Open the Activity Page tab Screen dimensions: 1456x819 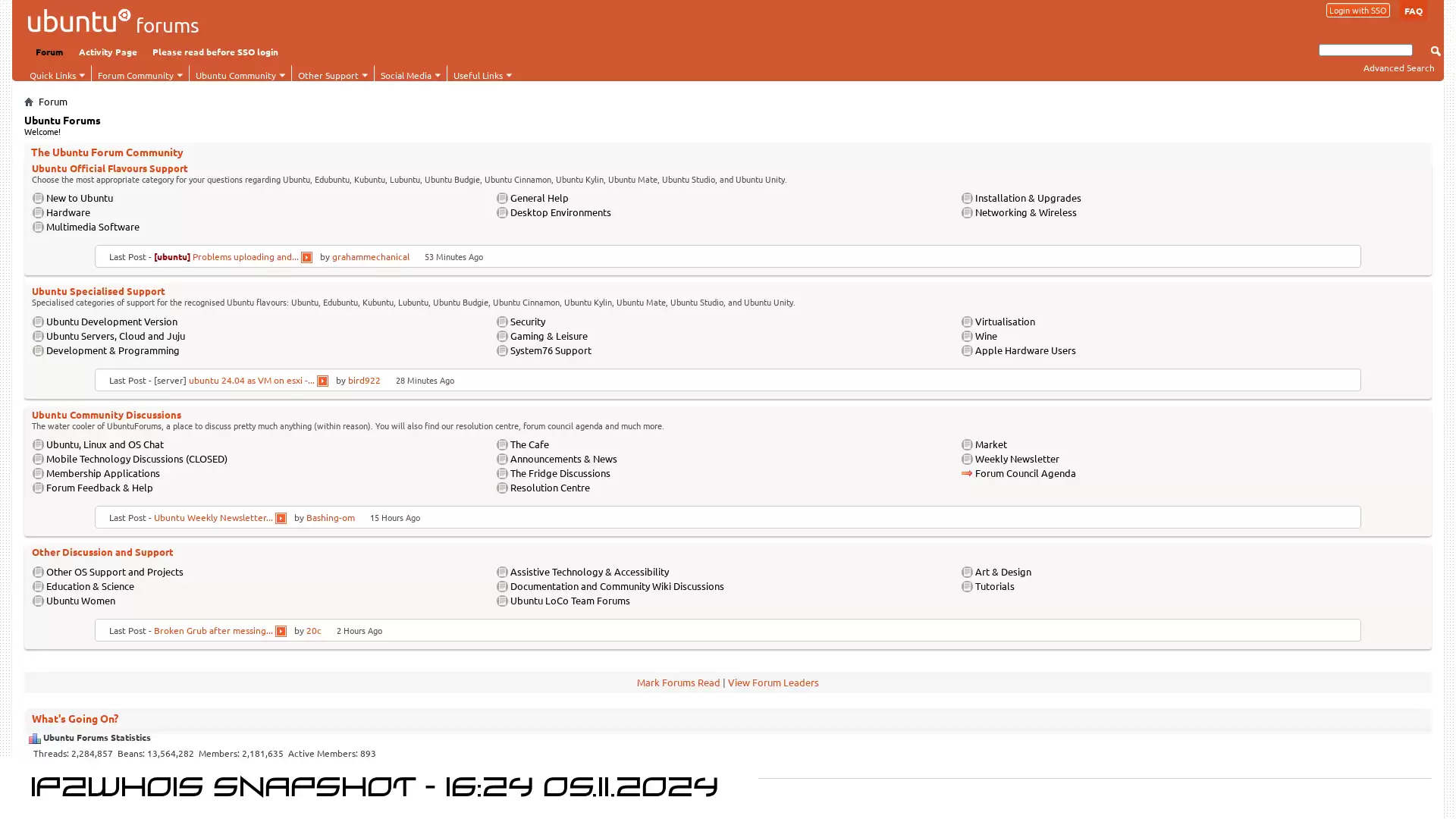click(108, 52)
